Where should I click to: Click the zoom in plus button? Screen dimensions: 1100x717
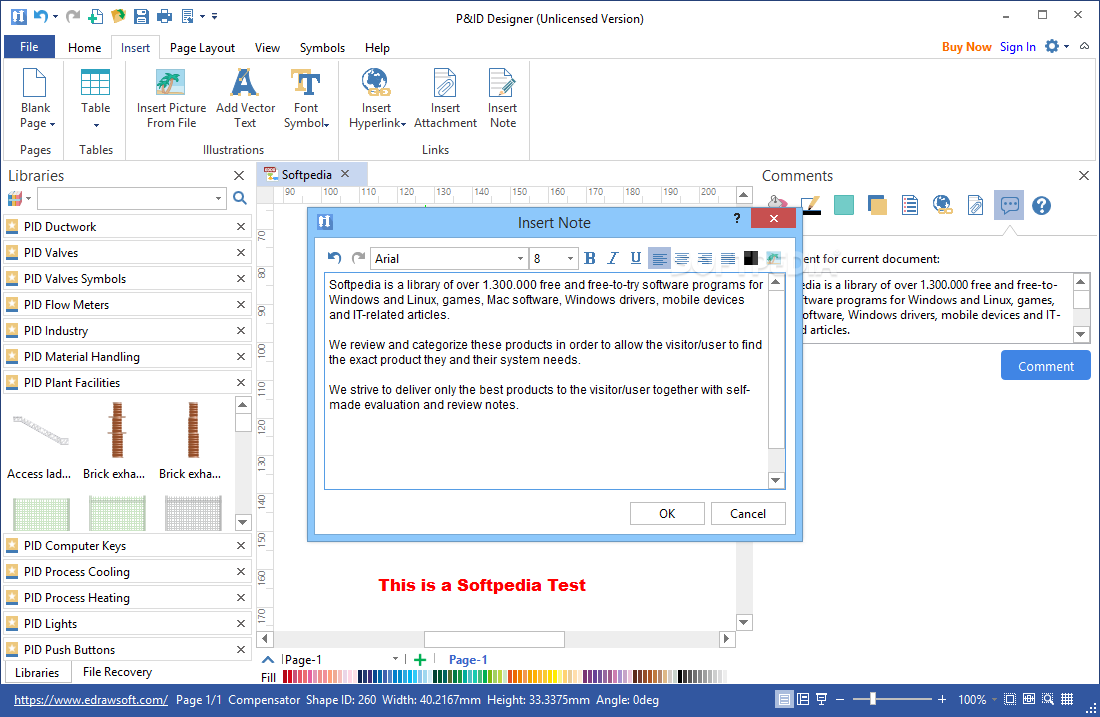[942, 699]
